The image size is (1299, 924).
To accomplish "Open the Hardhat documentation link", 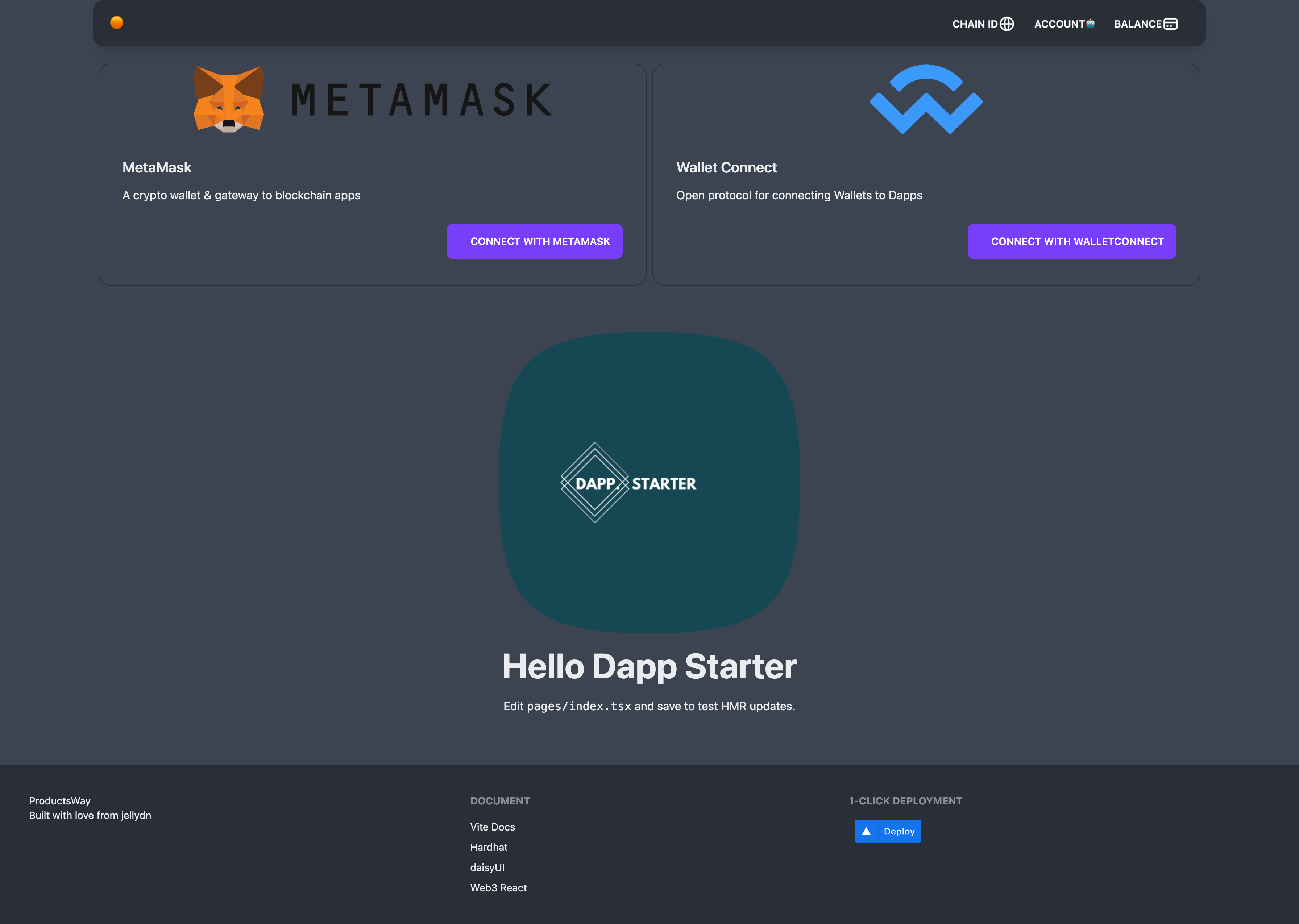I will pyautogui.click(x=489, y=847).
